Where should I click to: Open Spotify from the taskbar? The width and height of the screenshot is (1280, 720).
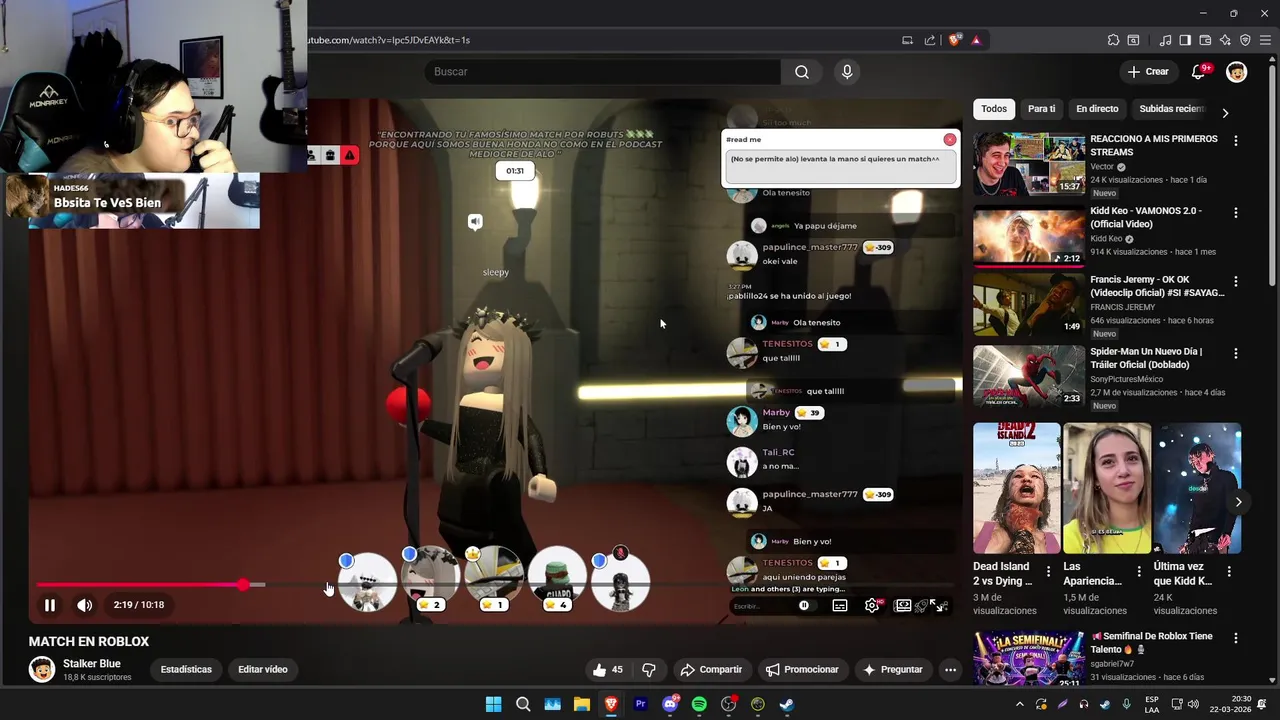coord(699,704)
